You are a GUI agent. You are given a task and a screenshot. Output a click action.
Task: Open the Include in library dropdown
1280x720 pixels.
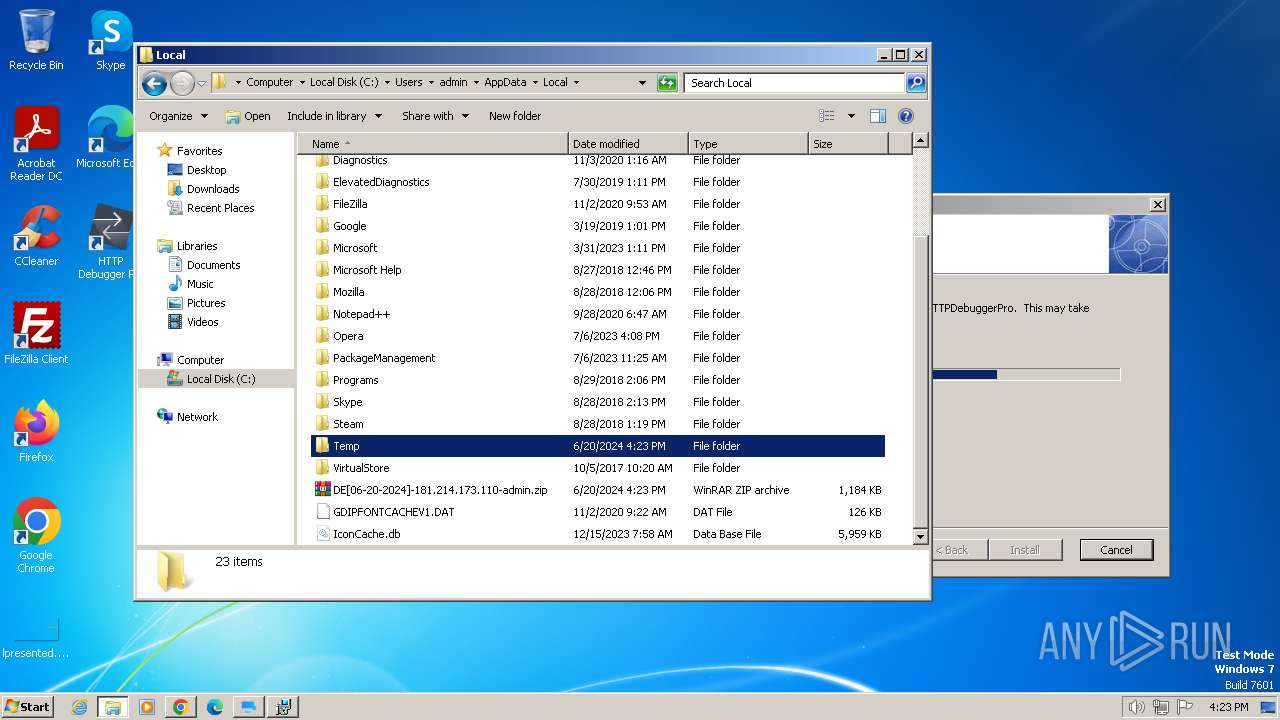tap(334, 116)
